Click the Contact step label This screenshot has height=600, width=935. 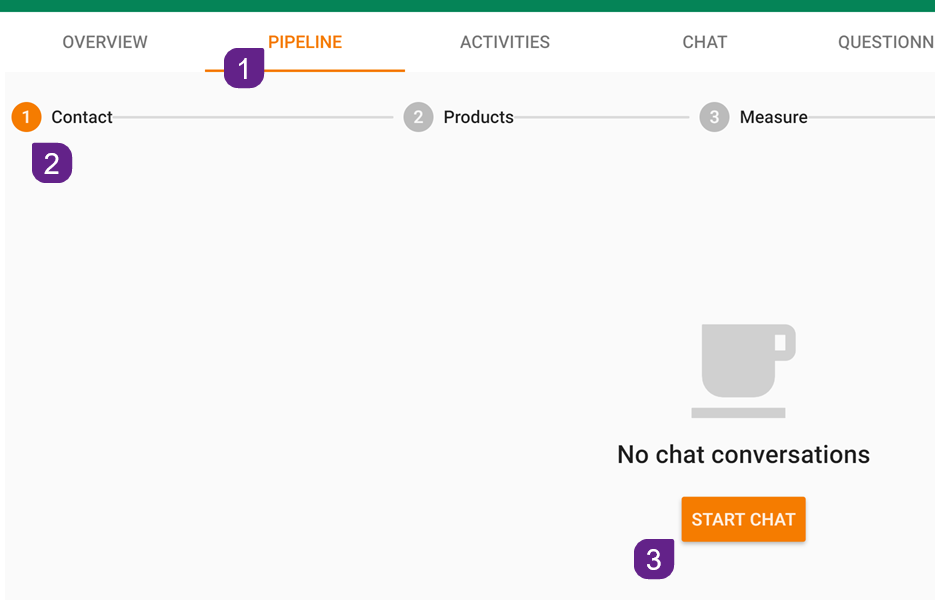[x=81, y=117]
